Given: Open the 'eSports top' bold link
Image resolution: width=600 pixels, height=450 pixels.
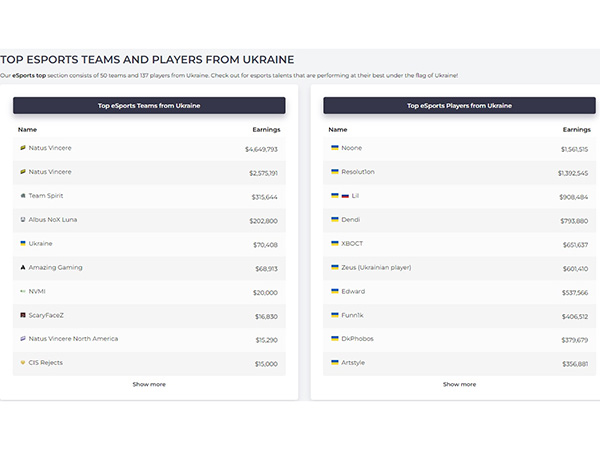Looking at the screenshot, I should pos(29,76).
